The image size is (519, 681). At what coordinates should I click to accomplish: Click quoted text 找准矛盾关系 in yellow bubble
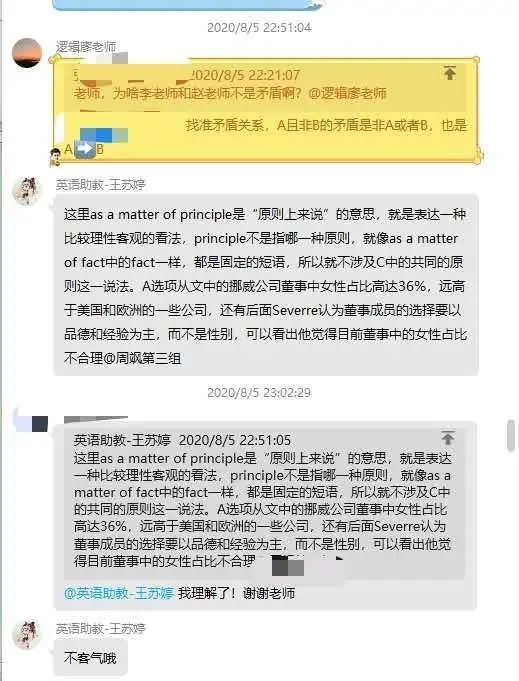pyautogui.click(x=225, y=125)
